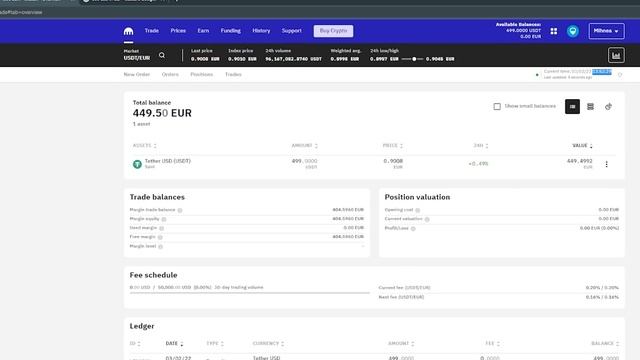Click the Buy Crypto button
The image size is (640, 360).
coord(333,31)
